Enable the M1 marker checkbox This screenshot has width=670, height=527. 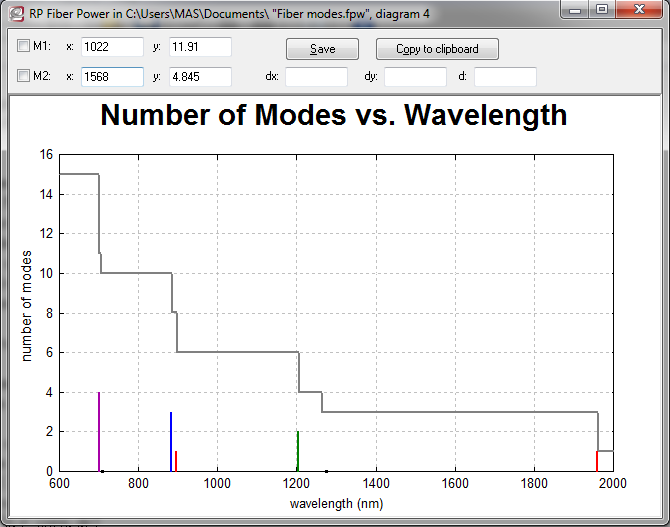click(x=24, y=46)
